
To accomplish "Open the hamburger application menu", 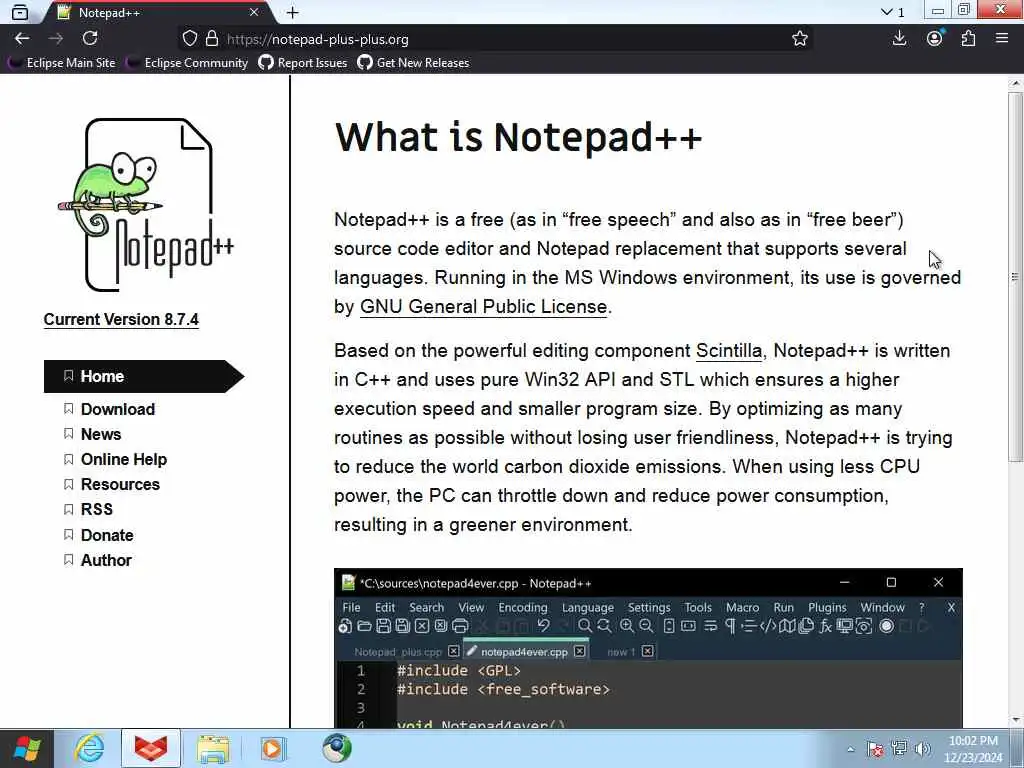I will (x=1002, y=39).
